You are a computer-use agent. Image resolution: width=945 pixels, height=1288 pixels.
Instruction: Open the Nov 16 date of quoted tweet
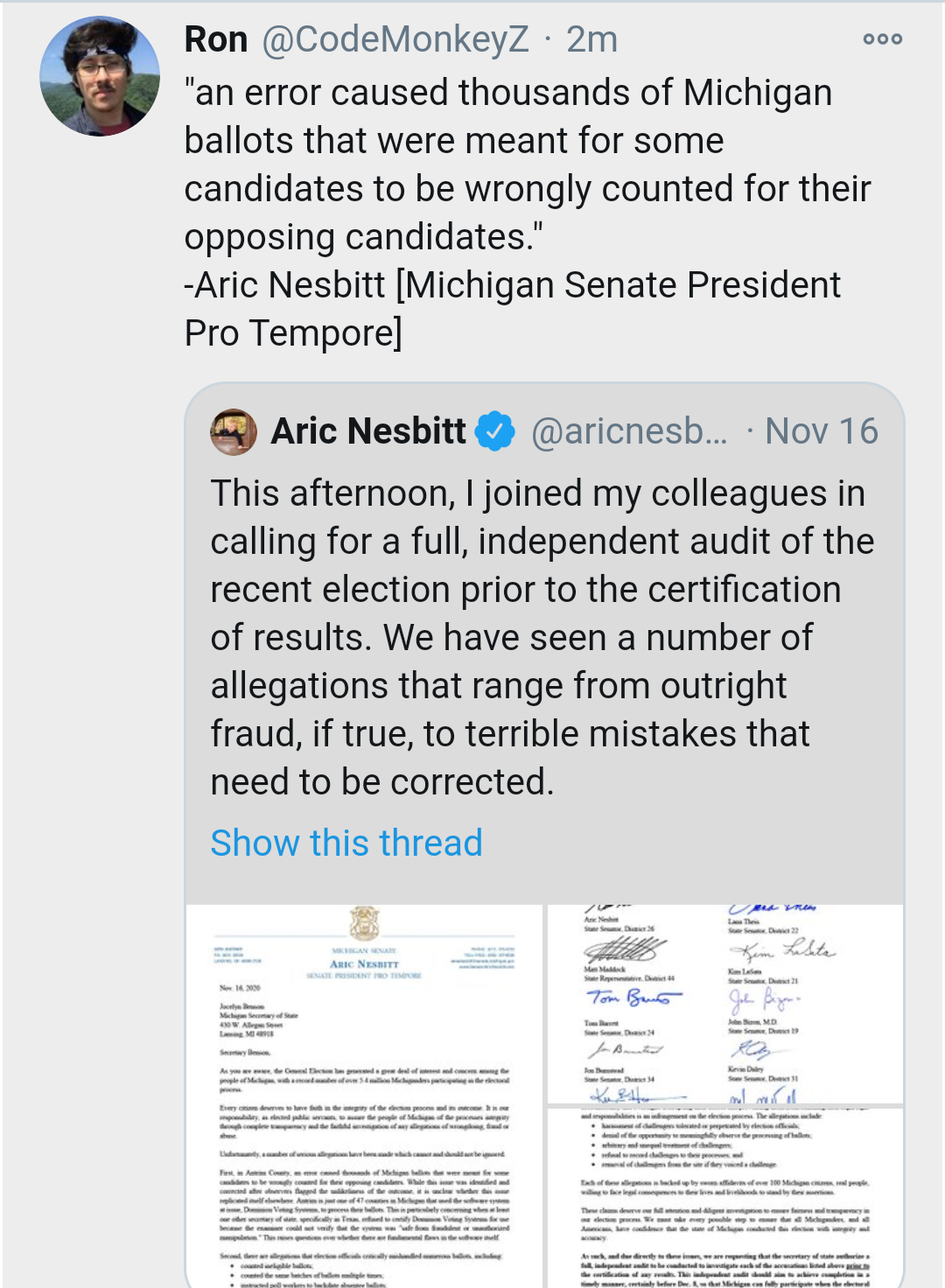(x=822, y=431)
